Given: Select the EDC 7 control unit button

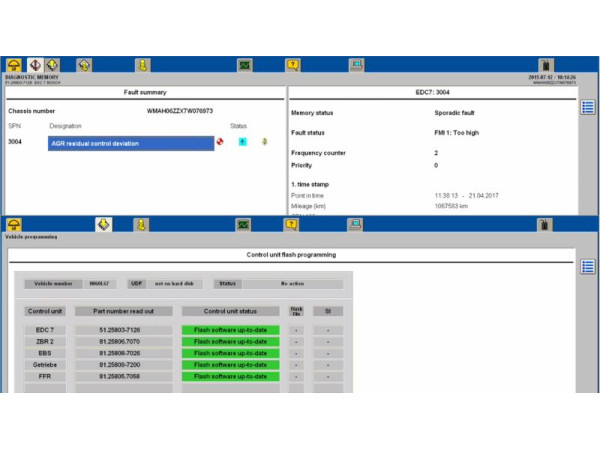Looking at the screenshot, I should point(45,329).
